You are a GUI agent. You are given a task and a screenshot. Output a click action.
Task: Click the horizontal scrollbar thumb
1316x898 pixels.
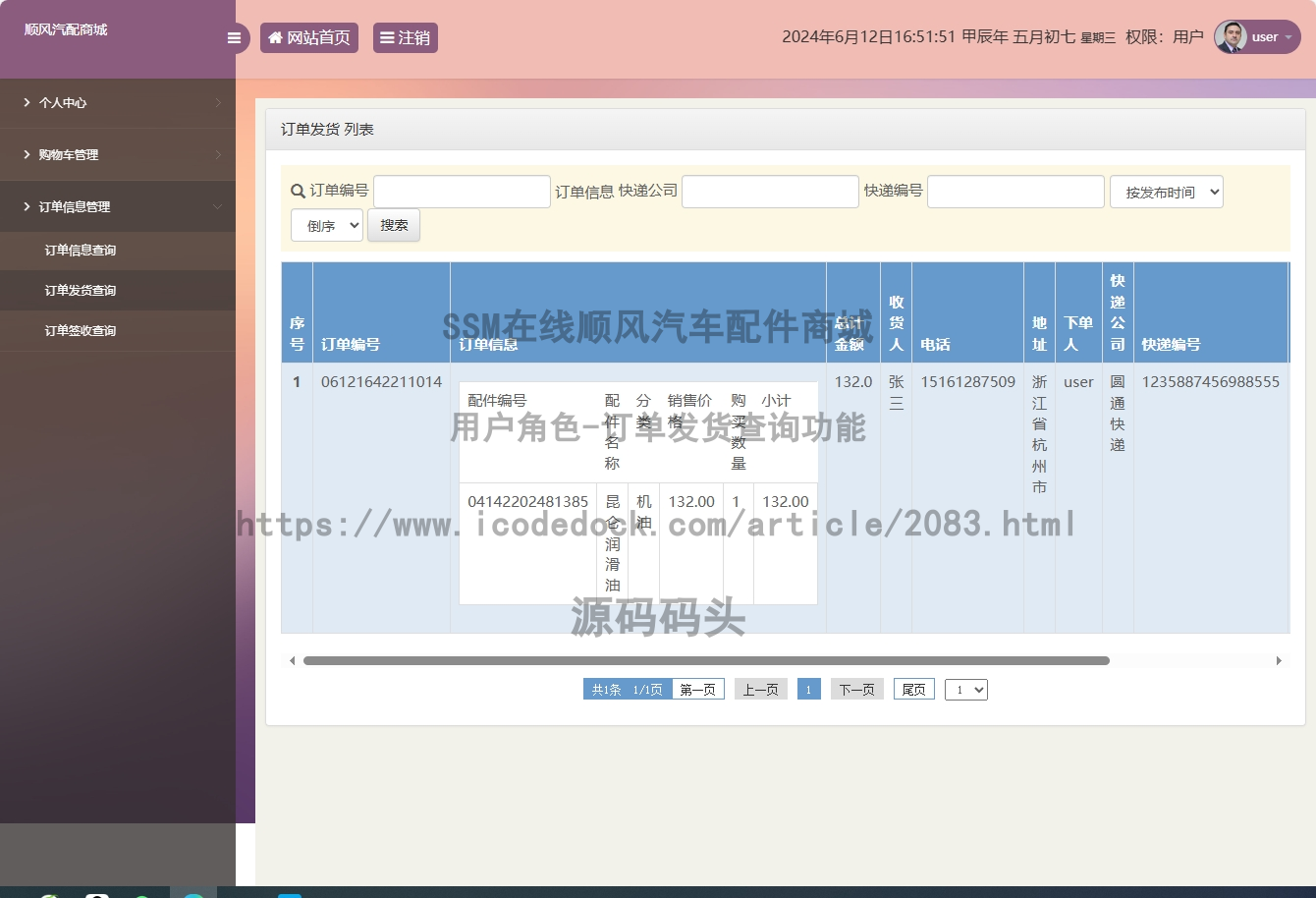pyautogui.click(x=706, y=661)
